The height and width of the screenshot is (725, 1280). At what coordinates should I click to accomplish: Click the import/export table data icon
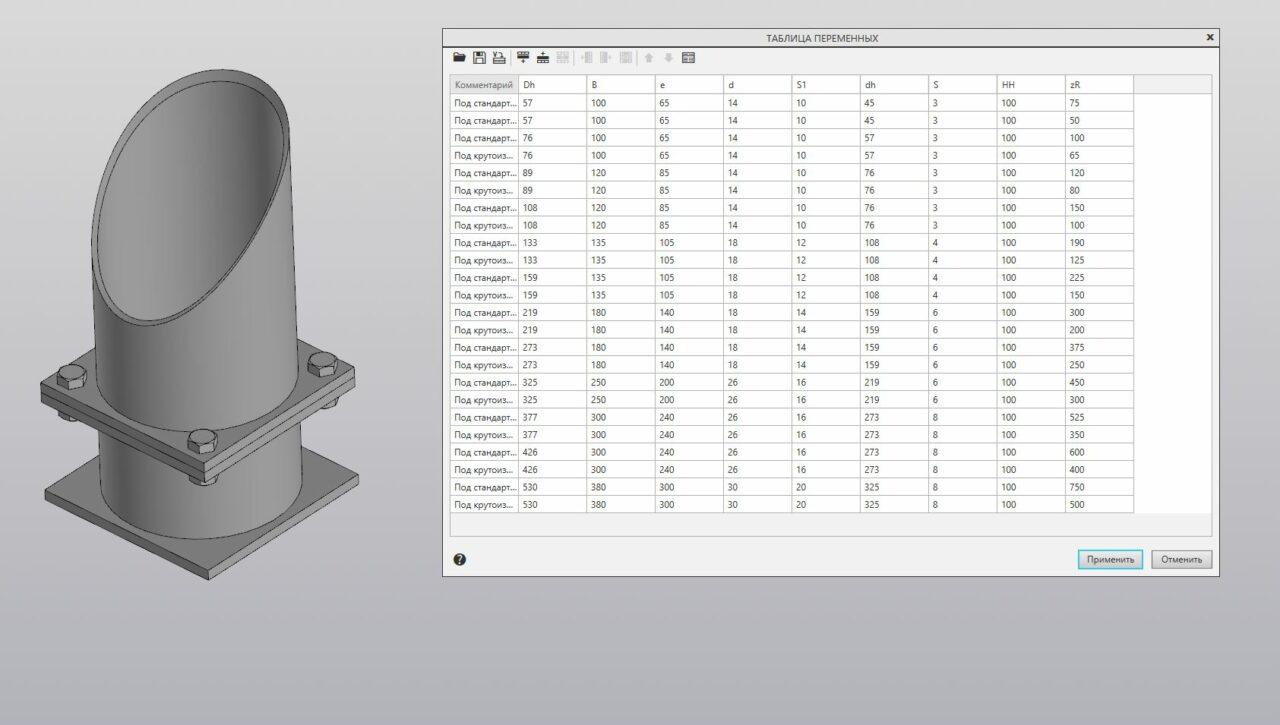pos(499,58)
